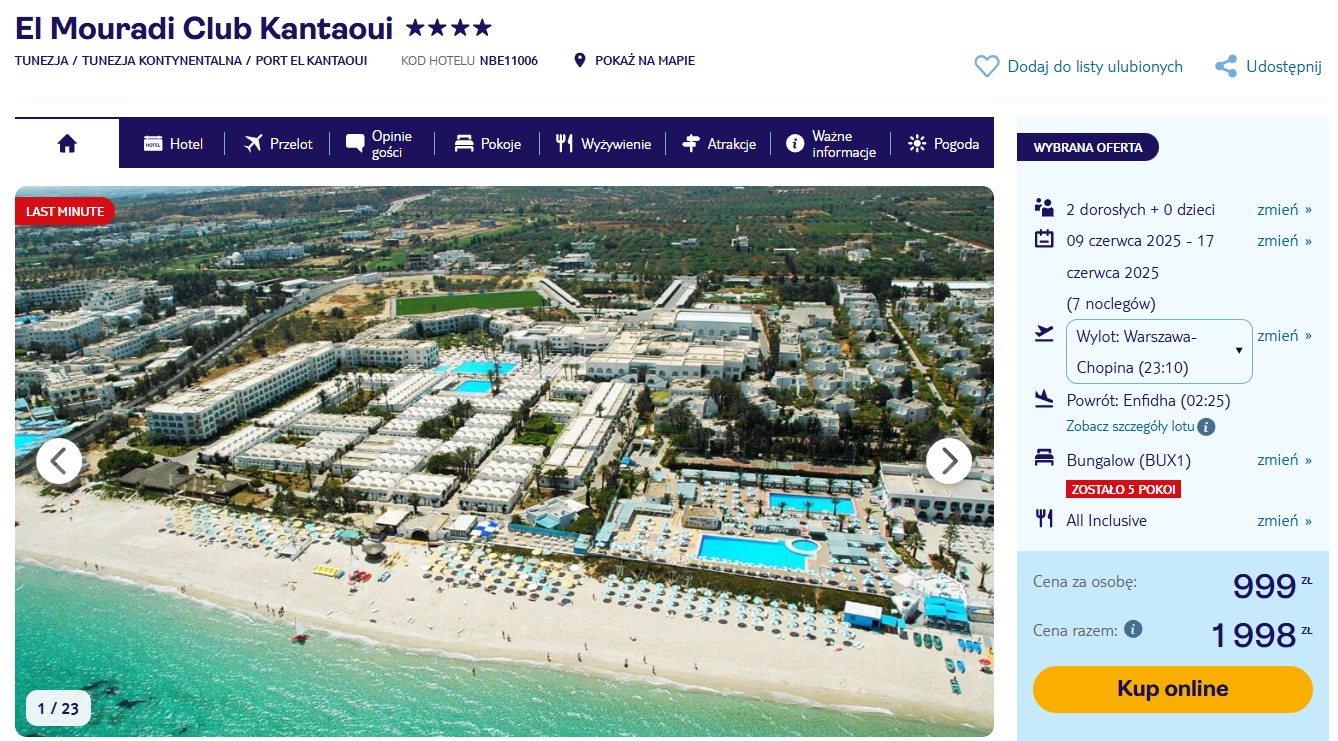Click the home icon tab

(67, 144)
